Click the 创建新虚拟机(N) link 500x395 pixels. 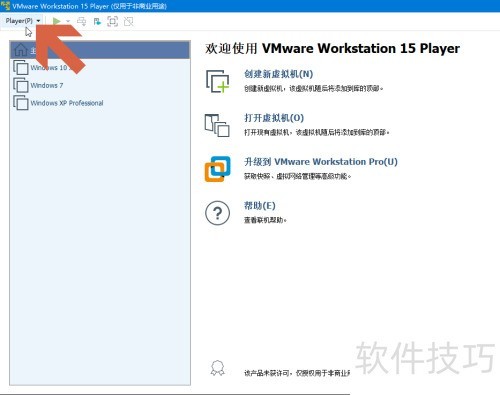(278, 74)
